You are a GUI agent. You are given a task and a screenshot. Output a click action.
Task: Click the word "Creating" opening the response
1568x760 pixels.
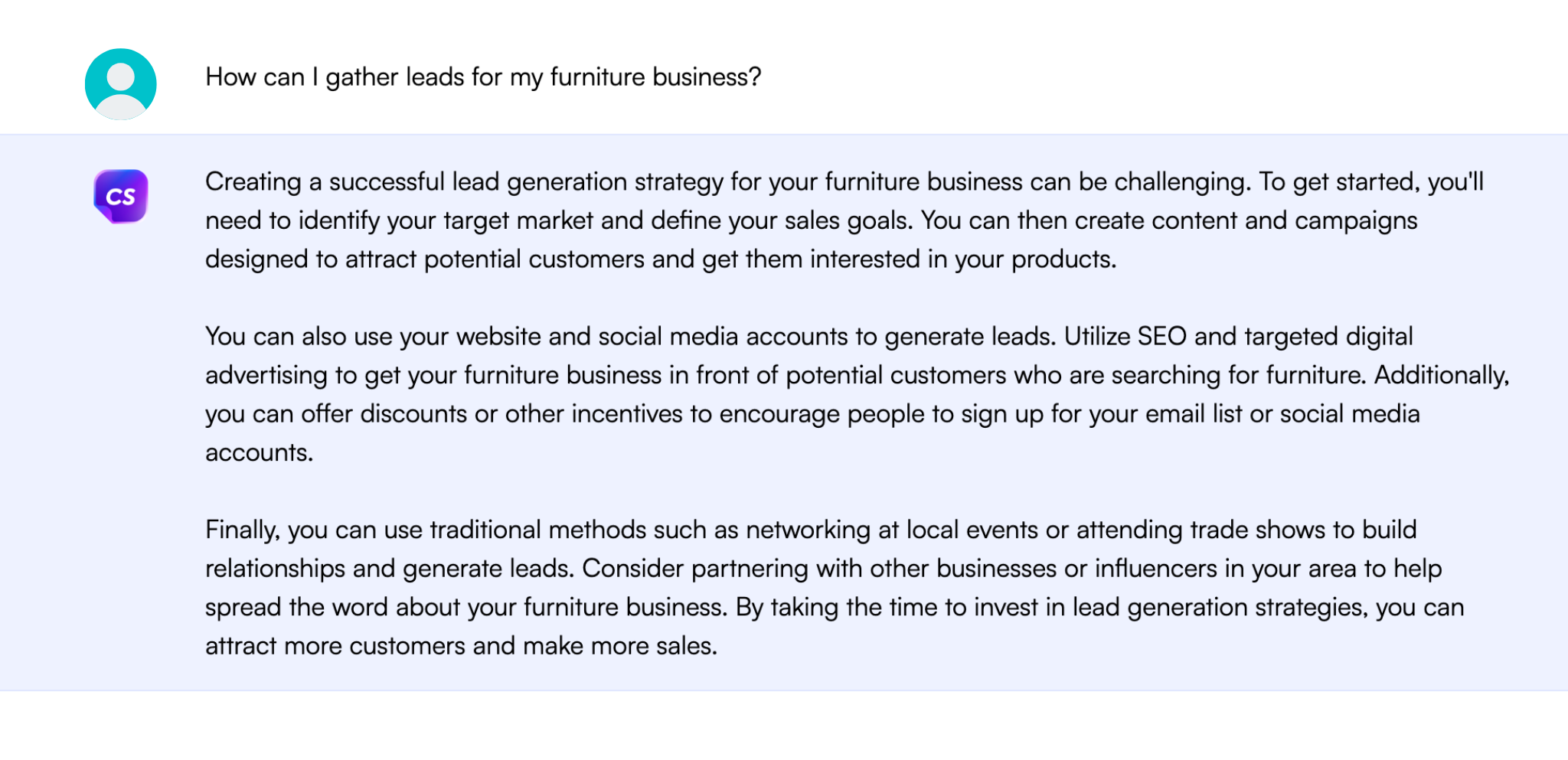pyautogui.click(x=253, y=182)
